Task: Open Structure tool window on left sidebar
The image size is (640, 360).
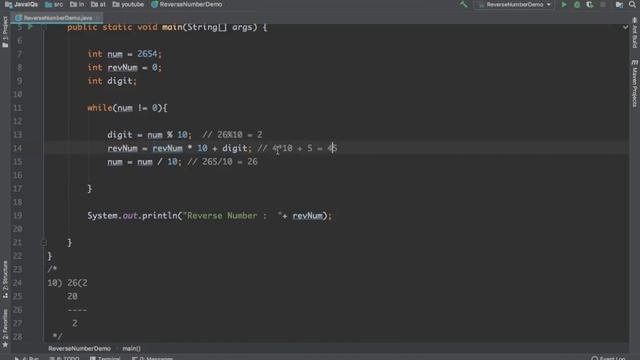Action: coord(5,279)
